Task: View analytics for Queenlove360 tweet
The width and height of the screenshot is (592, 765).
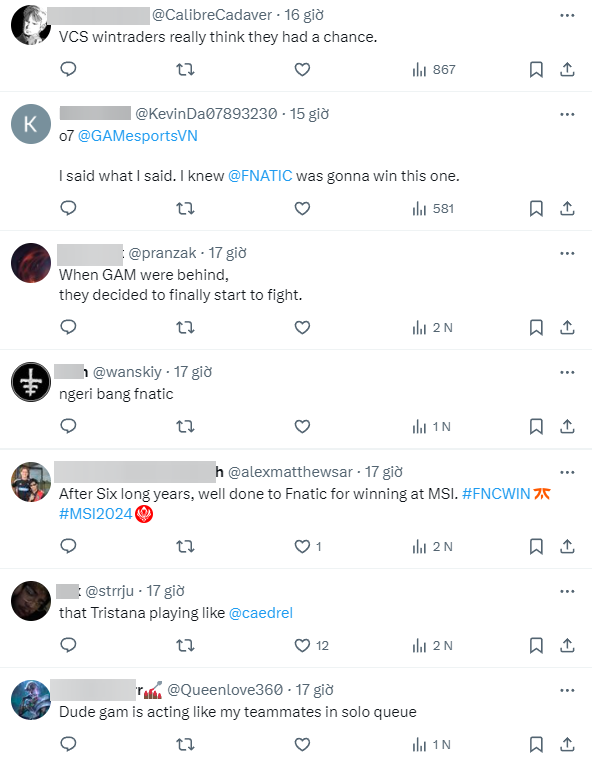Action: coord(431,745)
